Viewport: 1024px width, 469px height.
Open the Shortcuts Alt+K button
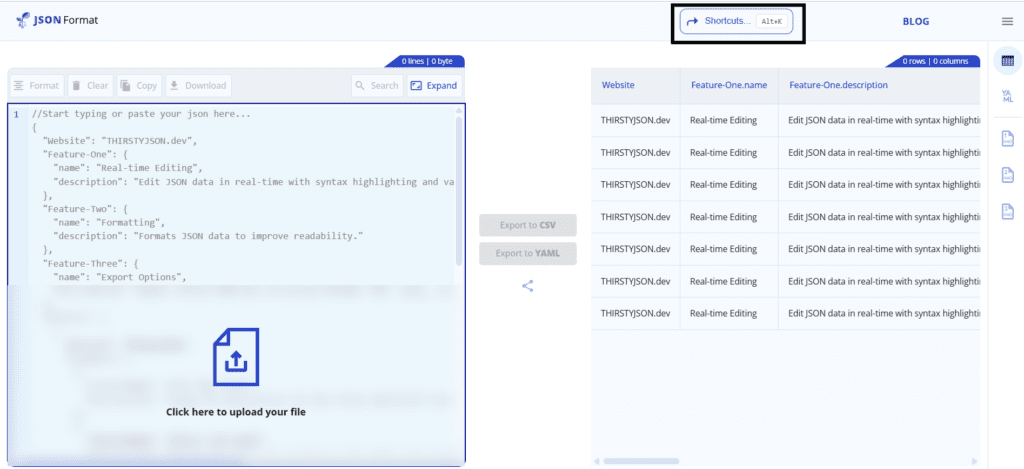click(x=736, y=21)
